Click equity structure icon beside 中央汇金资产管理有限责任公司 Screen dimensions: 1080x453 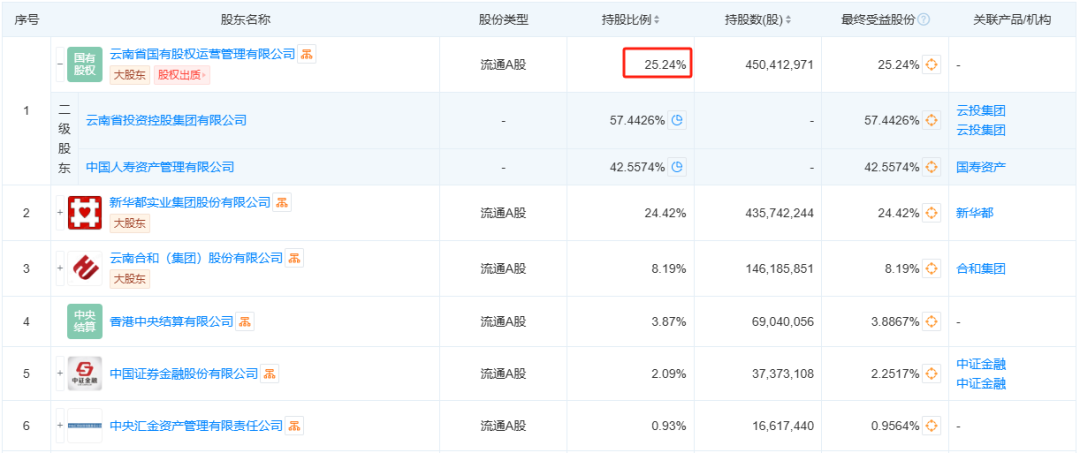click(295, 427)
